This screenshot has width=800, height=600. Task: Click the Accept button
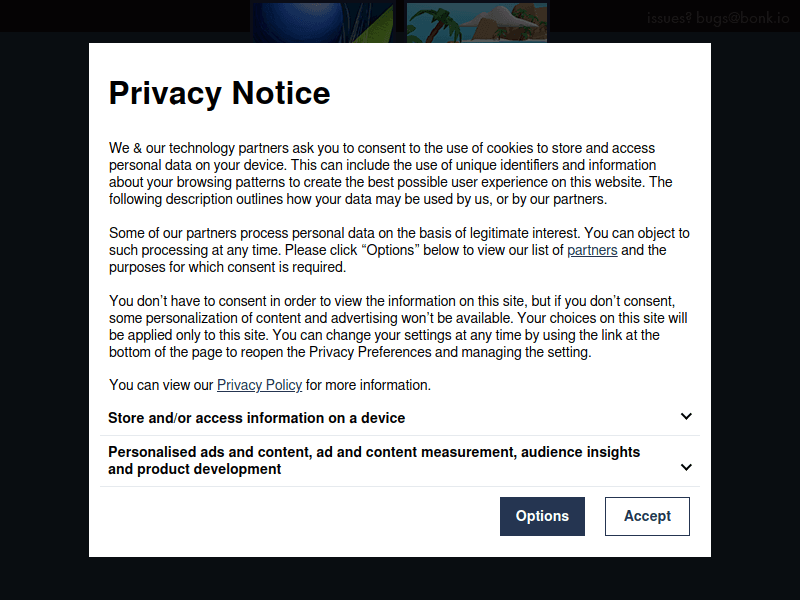(x=647, y=516)
